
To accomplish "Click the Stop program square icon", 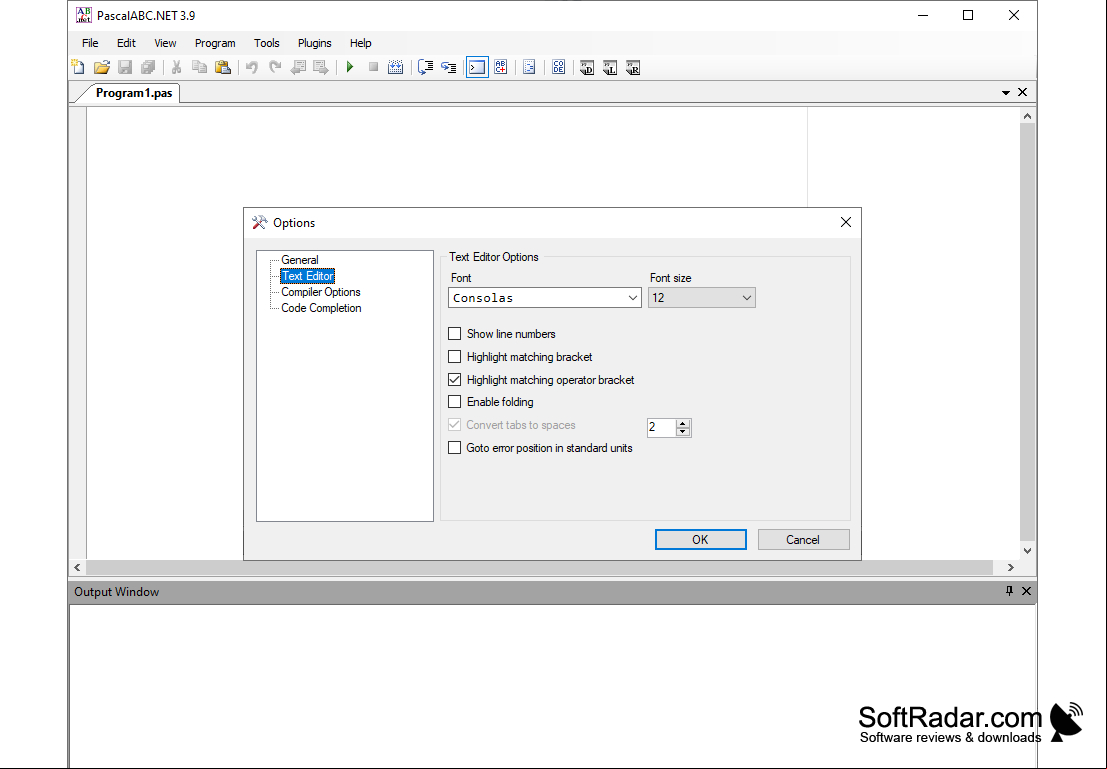I will coord(373,67).
